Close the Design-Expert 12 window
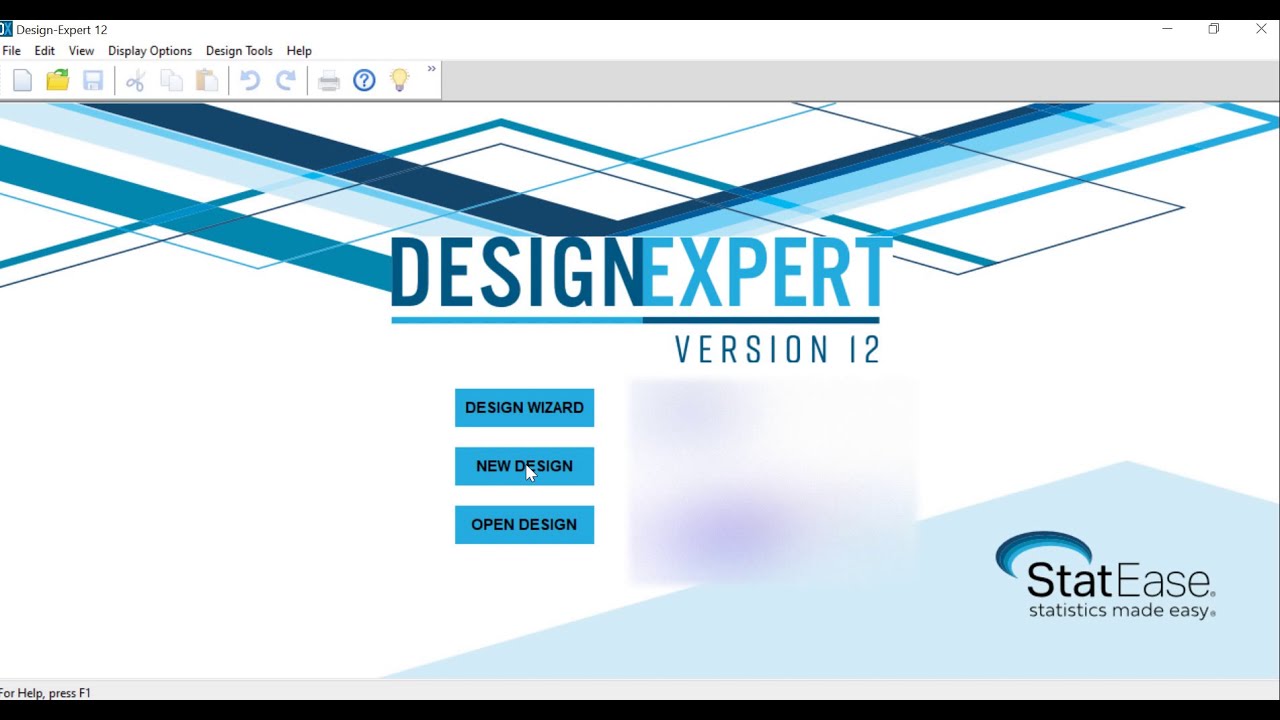The width and height of the screenshot is (1280, 720). pos(1261,29)
